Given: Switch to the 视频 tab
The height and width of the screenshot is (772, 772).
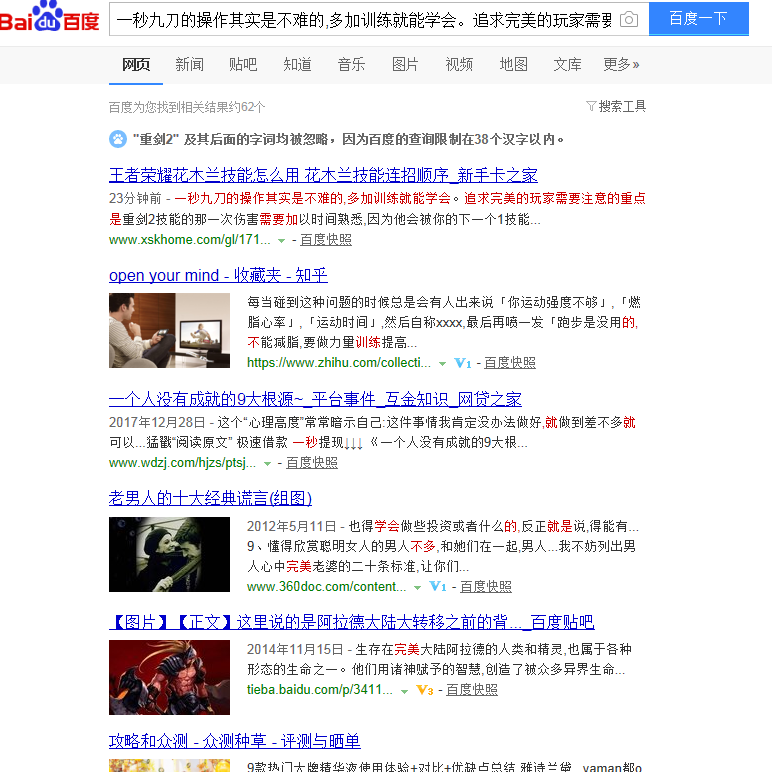Looking at the screenshot, I should click(459, 64).
